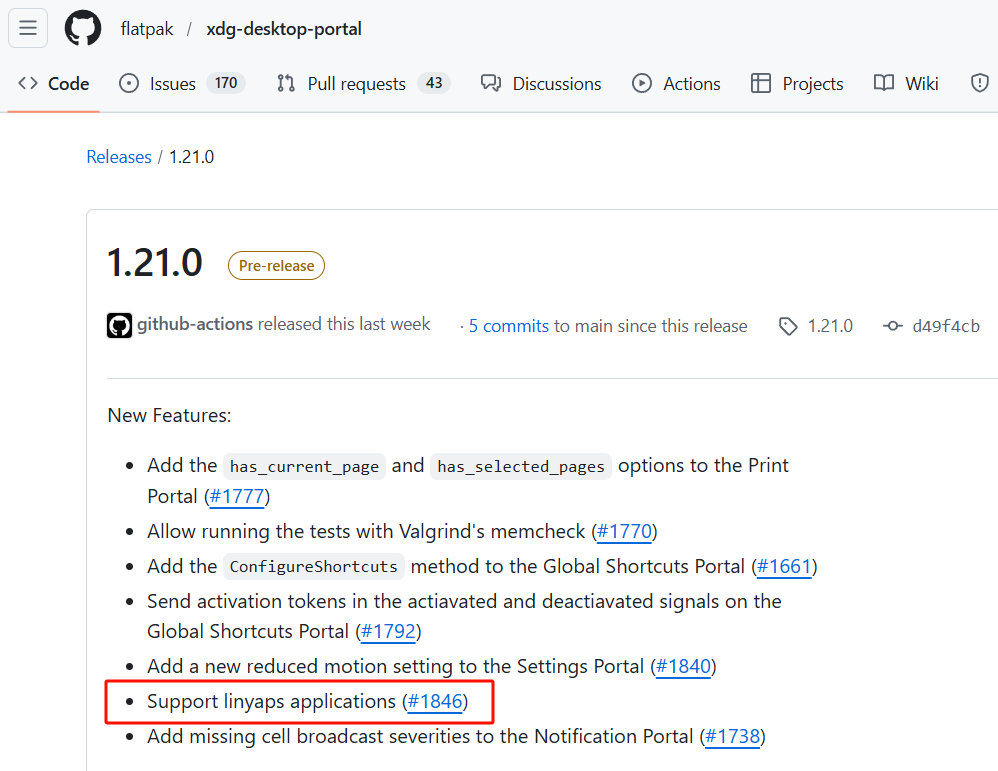Image resolution: width=998 pixels, height=771 pixels.
Task: Open the hamburger navigation menu
Action: click(x=28, y=28)
